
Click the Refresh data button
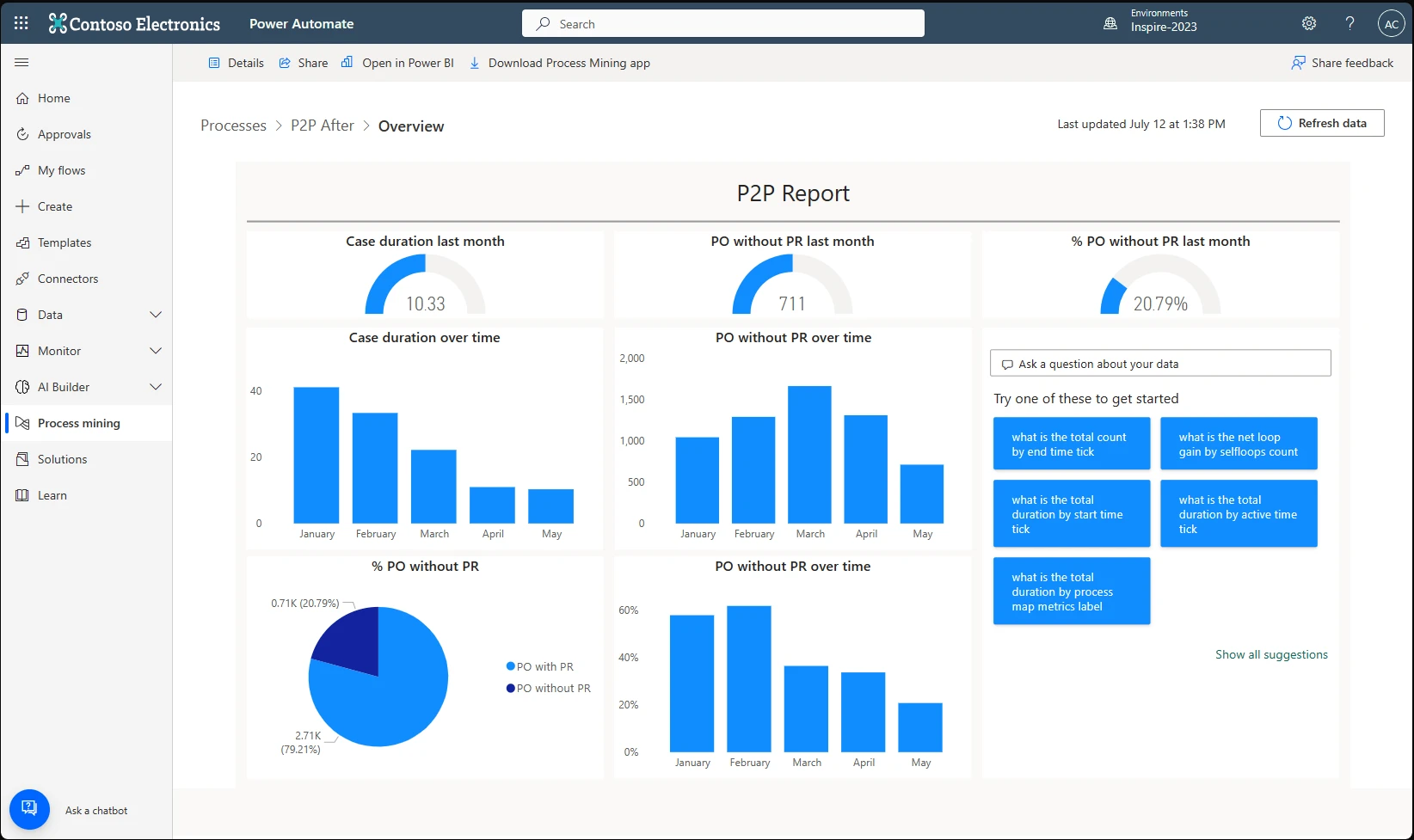pyautogui.click(x=1322, y=123)
